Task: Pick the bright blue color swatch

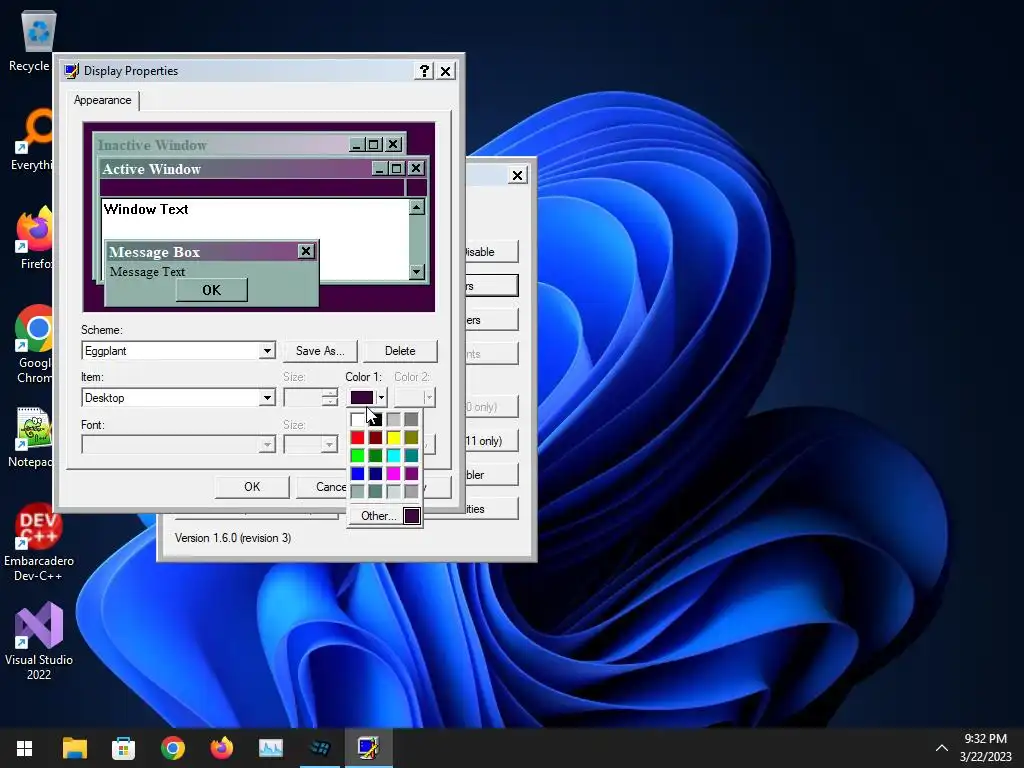Action: tap(357, 473)
